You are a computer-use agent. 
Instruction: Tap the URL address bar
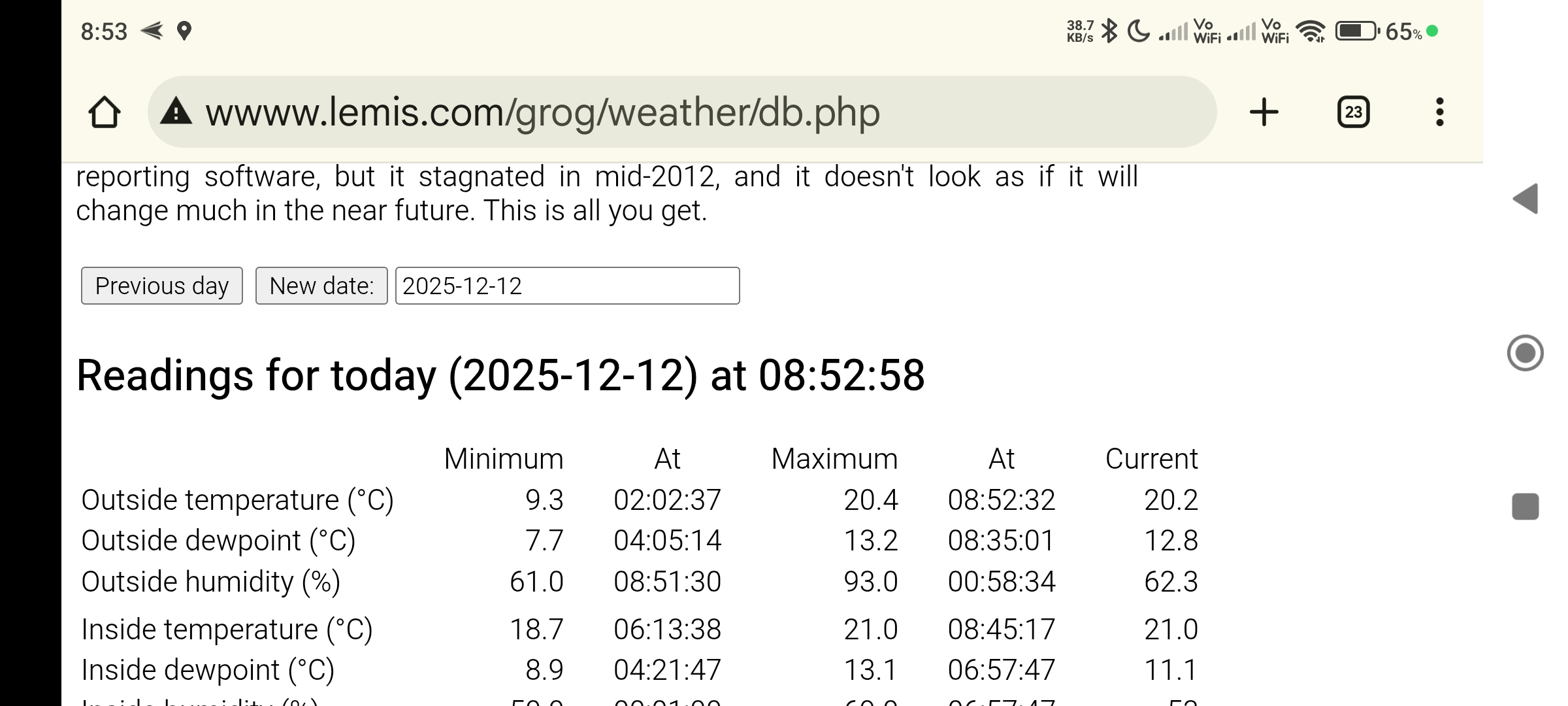coord(679,112)
